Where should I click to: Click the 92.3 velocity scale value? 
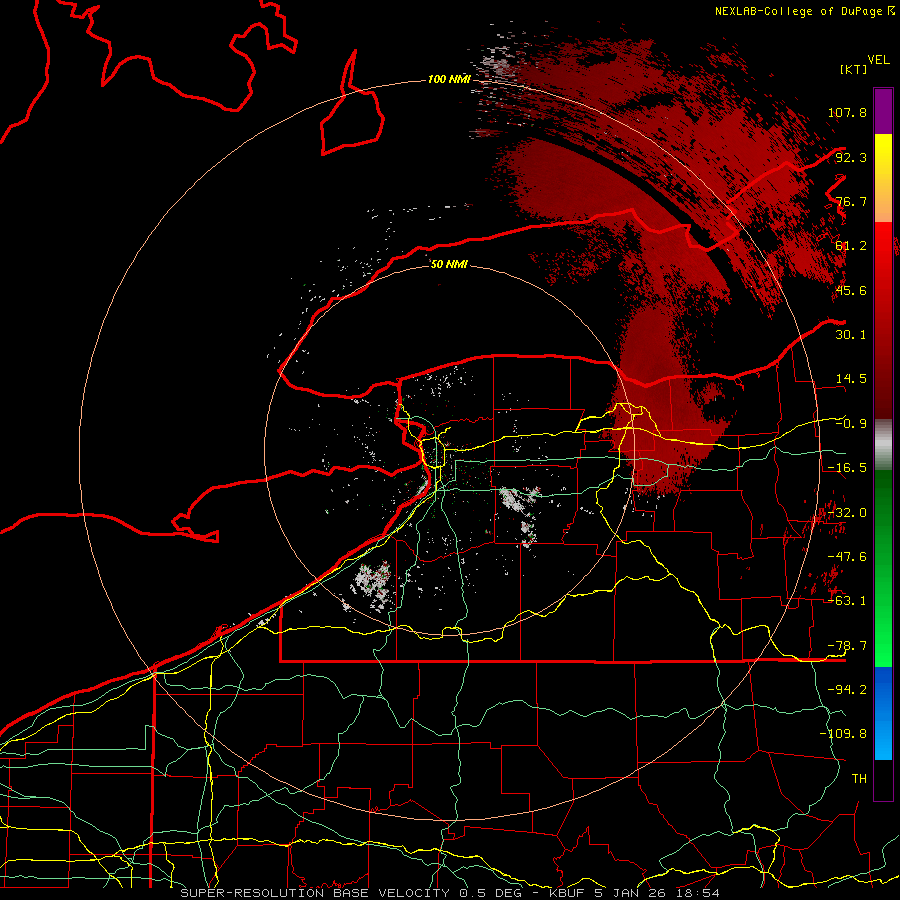(851, 157)
